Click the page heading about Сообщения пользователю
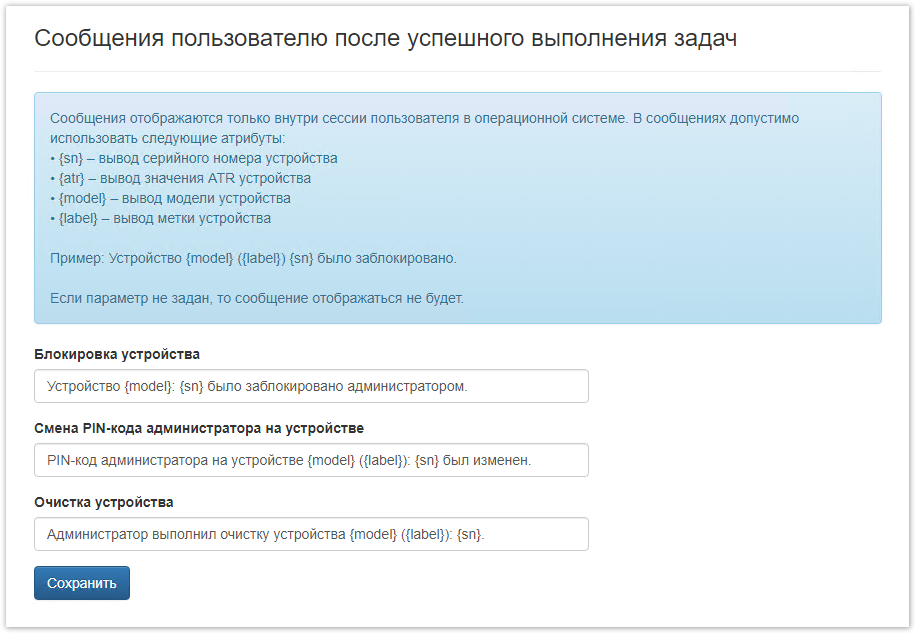This screenshot has width=915, height=633. point(386,39)
